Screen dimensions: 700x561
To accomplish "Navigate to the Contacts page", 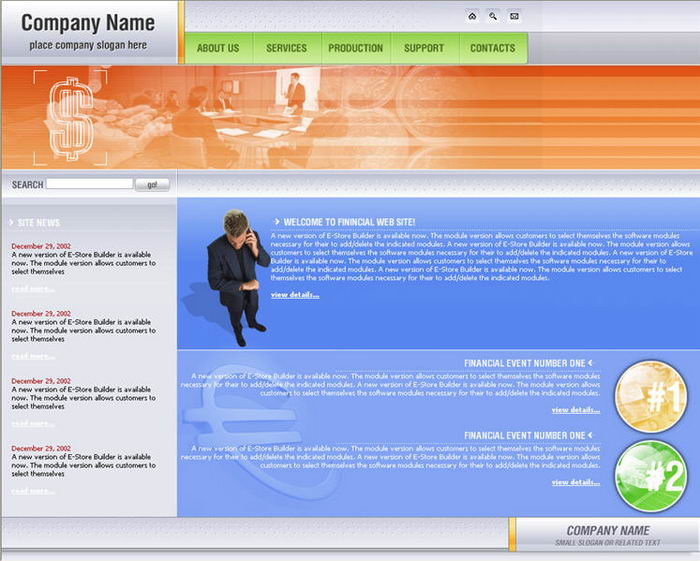I will point(493,48).
